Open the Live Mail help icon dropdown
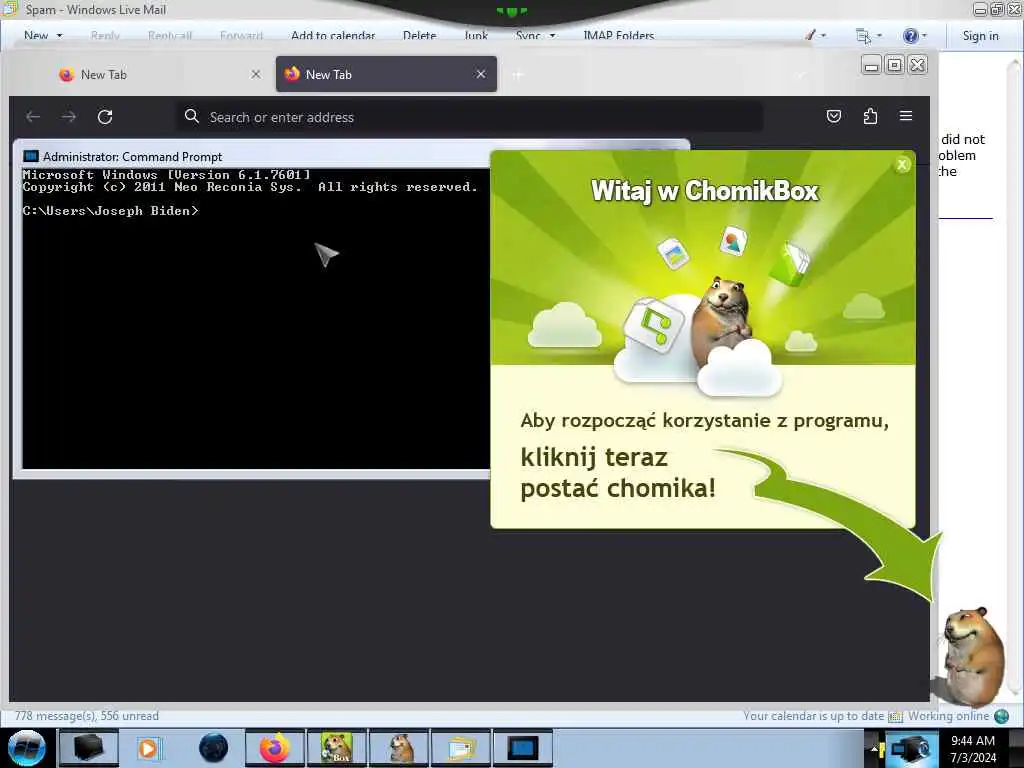Image resolution: width=1024 pixels, height=768 pixels. [914, 36]
